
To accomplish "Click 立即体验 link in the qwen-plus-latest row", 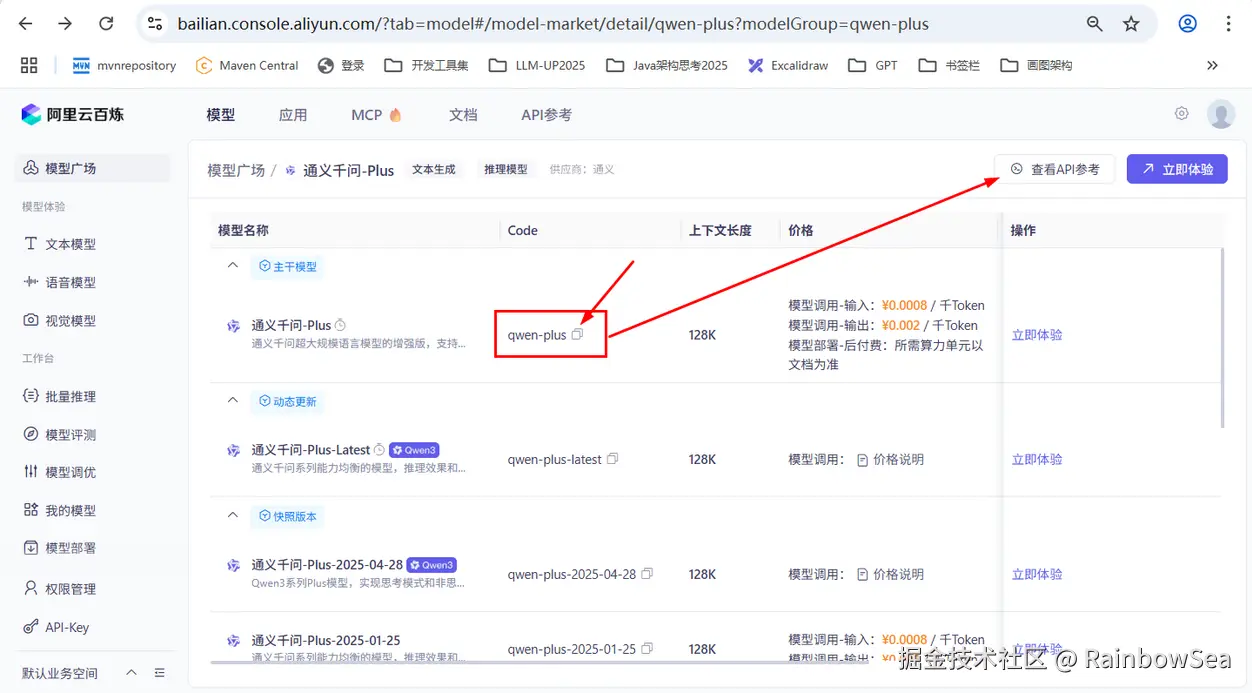I will [x=1037, y=459].
